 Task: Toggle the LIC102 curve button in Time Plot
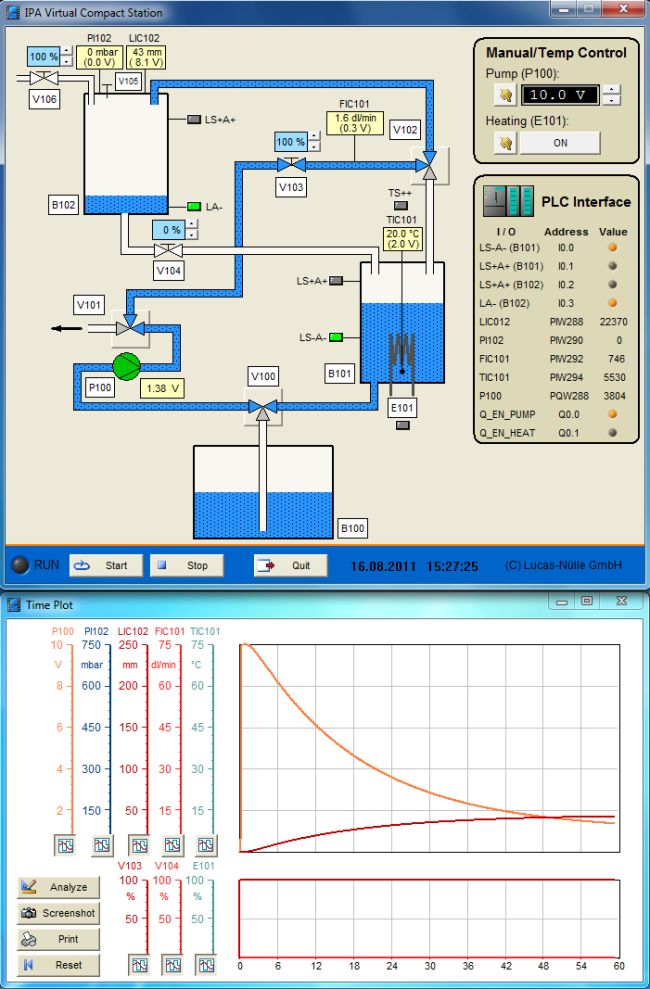[139, 845]
